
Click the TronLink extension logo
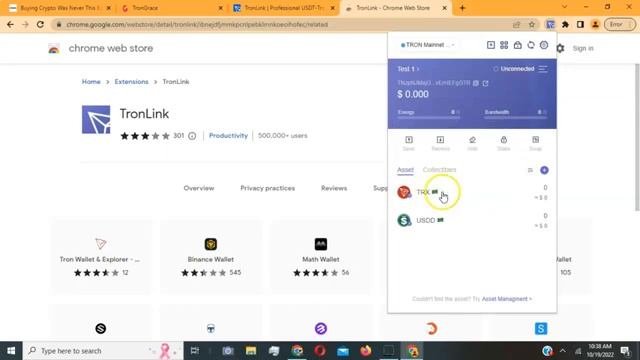tap(96, 120)
